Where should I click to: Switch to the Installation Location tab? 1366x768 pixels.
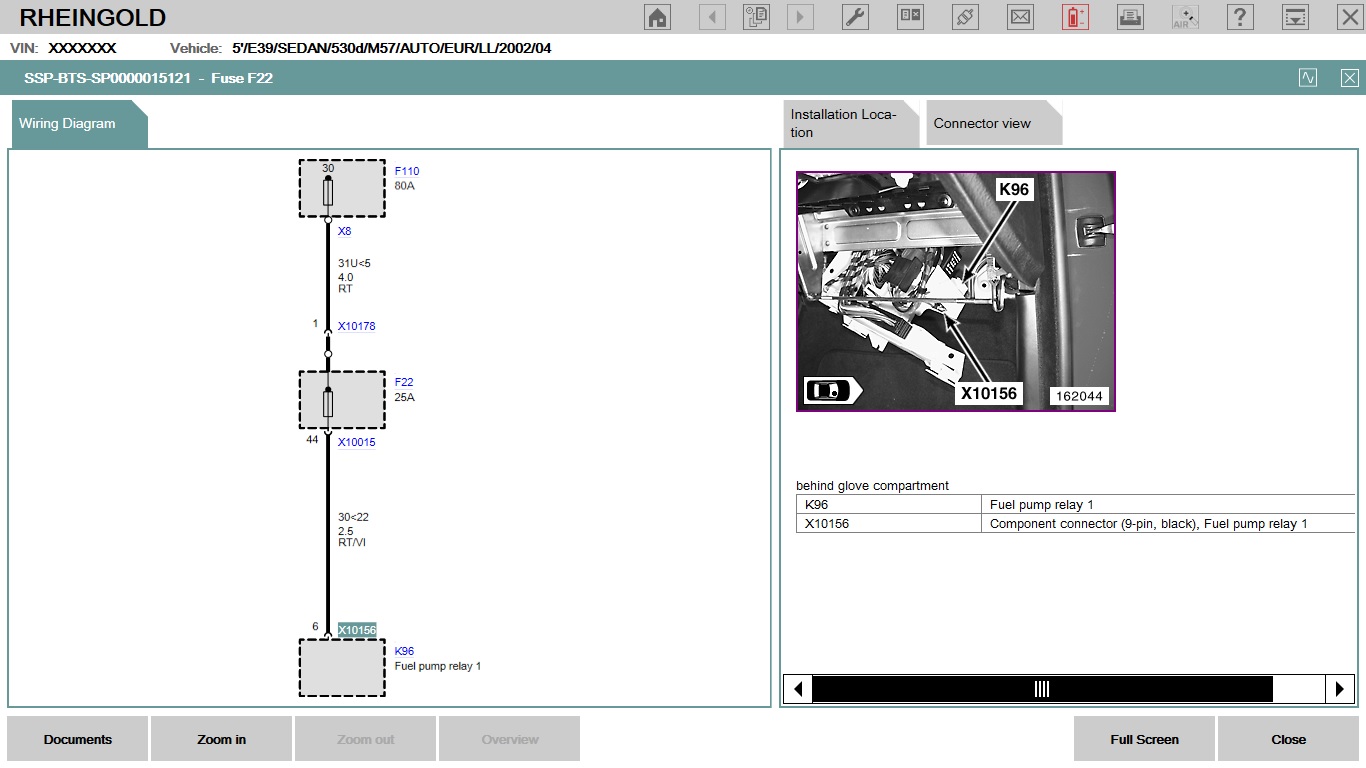(x=850, y=124)
